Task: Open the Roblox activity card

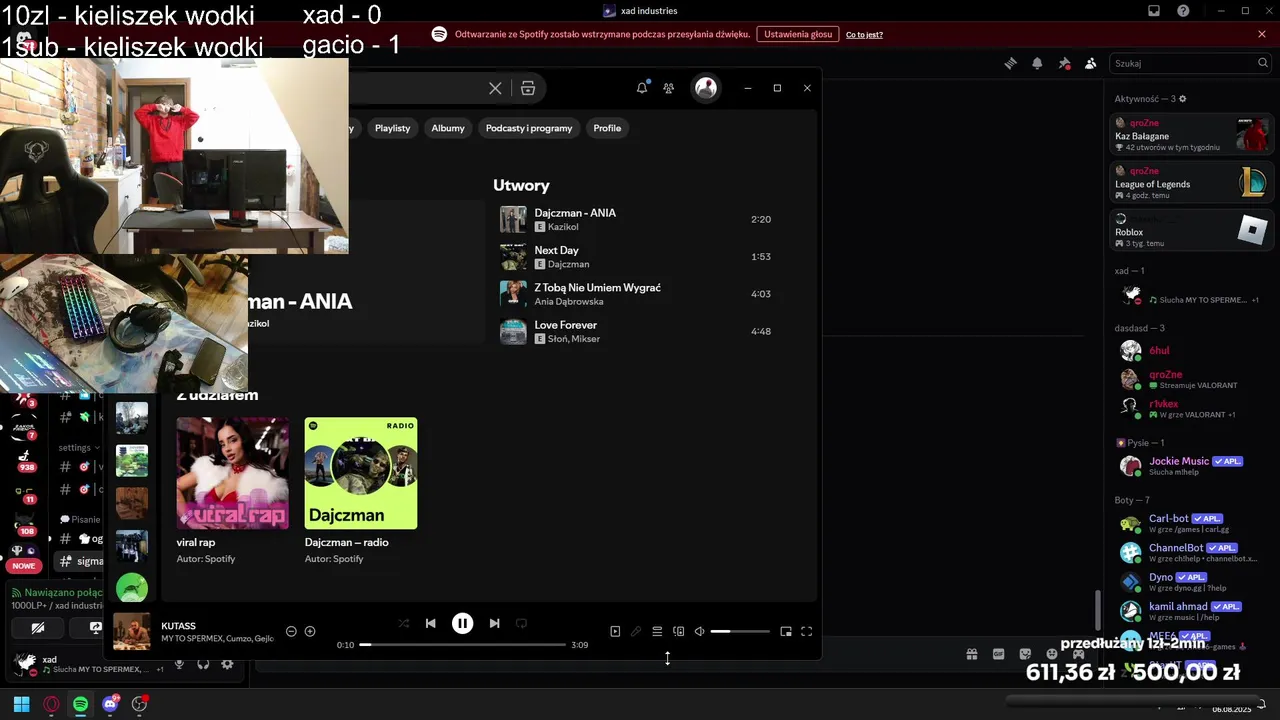Action: [x=1192, y=232]
